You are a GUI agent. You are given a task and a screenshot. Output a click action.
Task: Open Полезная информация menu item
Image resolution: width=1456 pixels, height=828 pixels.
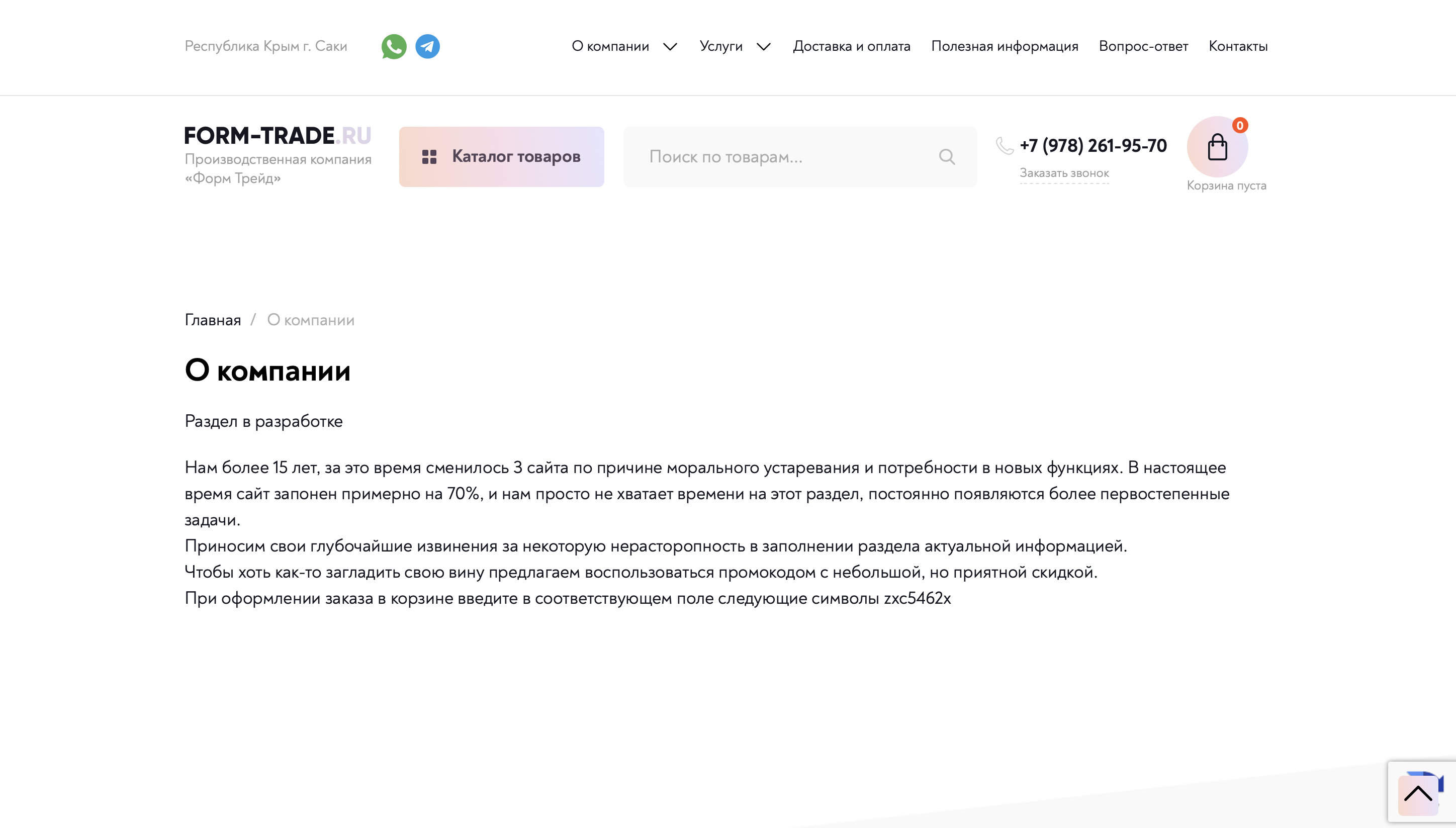1005,46
